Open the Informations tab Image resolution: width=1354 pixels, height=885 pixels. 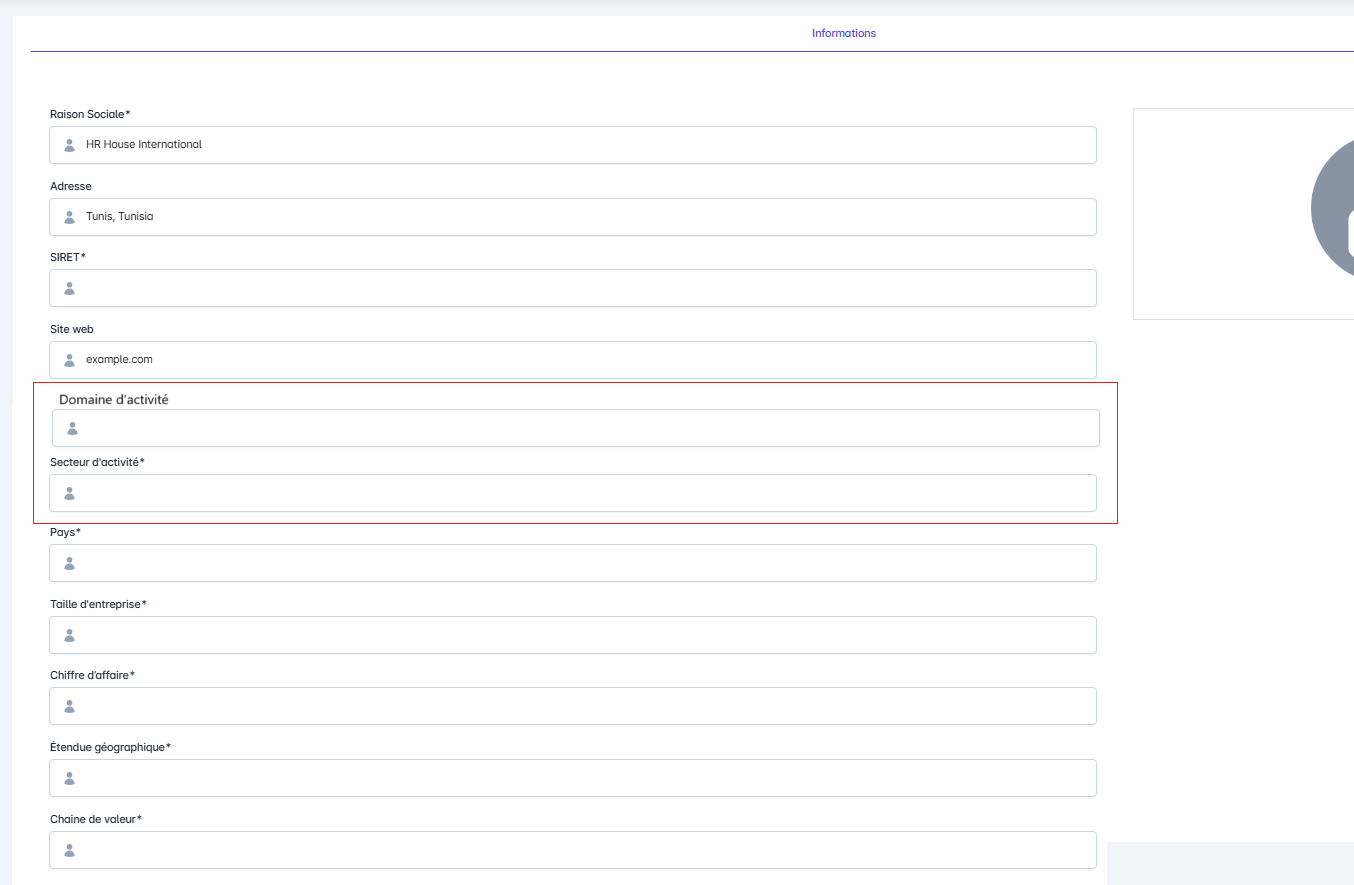pyautogui.click(x=843, y=33)
